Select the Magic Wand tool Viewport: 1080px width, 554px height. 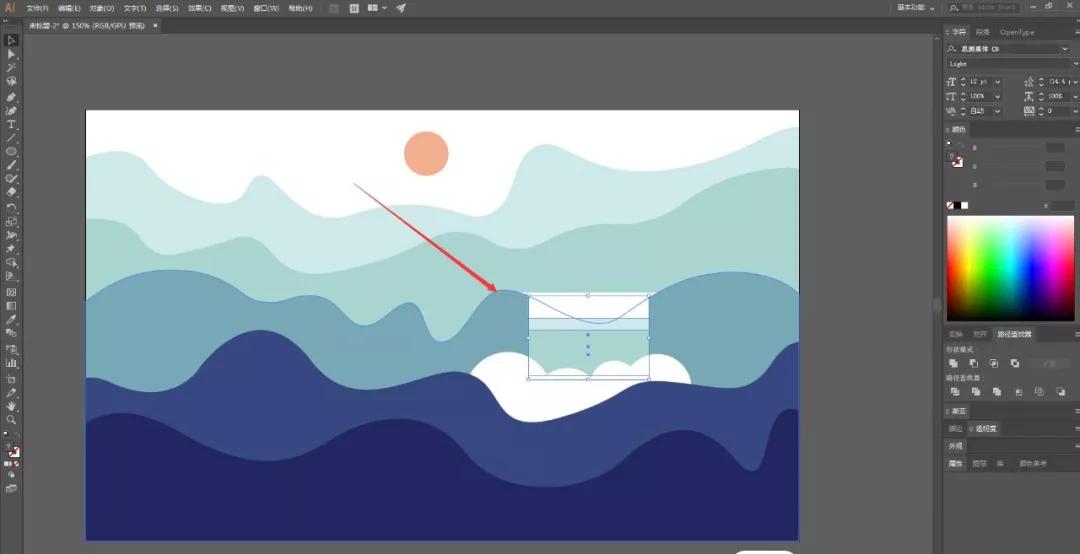tap(12, 67)
